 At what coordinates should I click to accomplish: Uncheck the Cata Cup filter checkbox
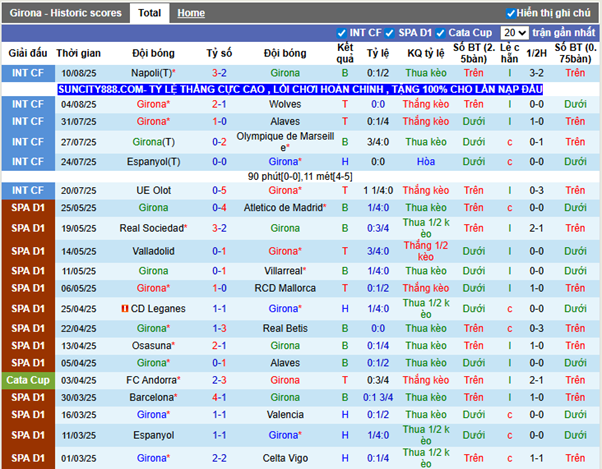click(440, 33)
